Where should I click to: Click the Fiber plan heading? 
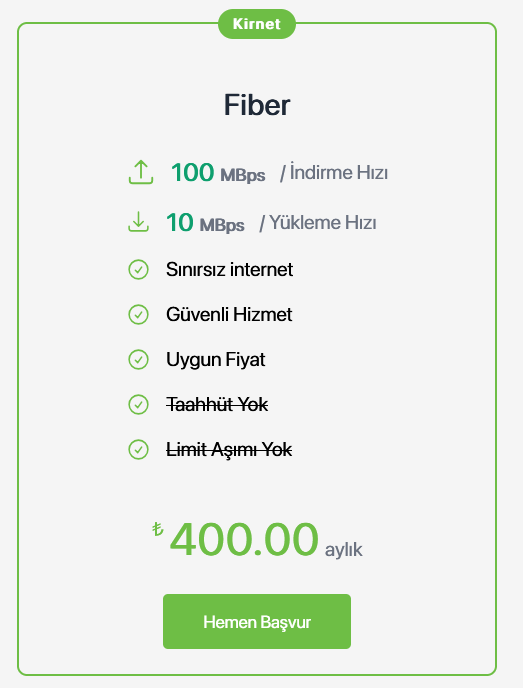pyautogui.click(x=257, y=105)
